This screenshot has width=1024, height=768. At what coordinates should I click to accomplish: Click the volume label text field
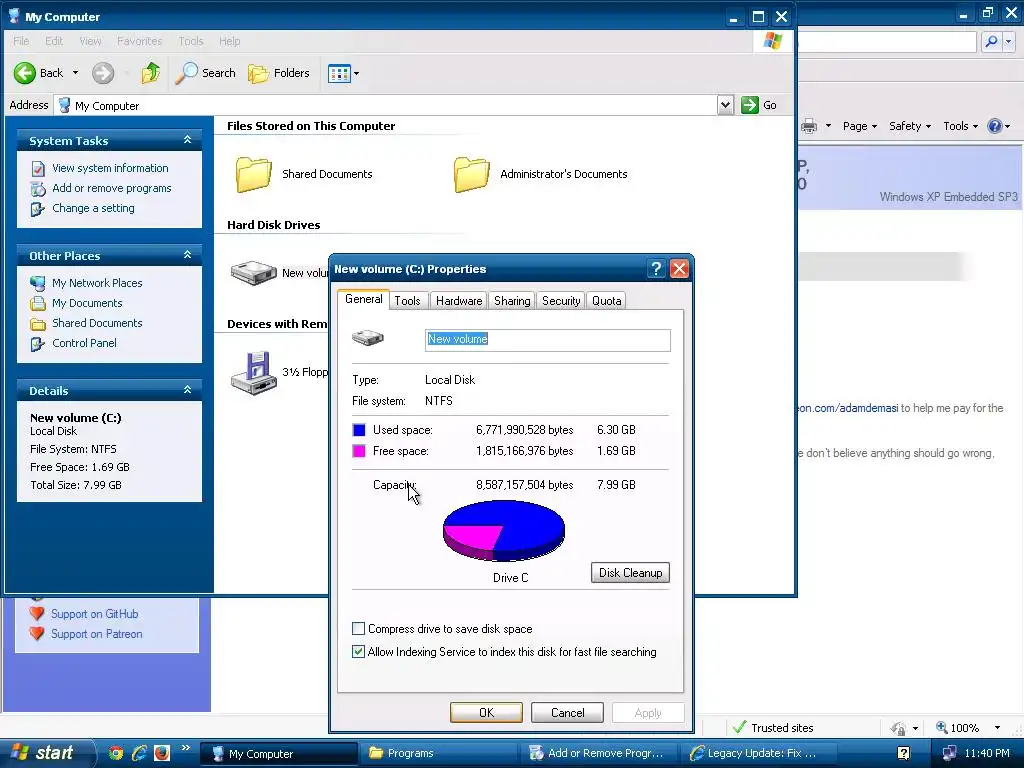[547, 340]
